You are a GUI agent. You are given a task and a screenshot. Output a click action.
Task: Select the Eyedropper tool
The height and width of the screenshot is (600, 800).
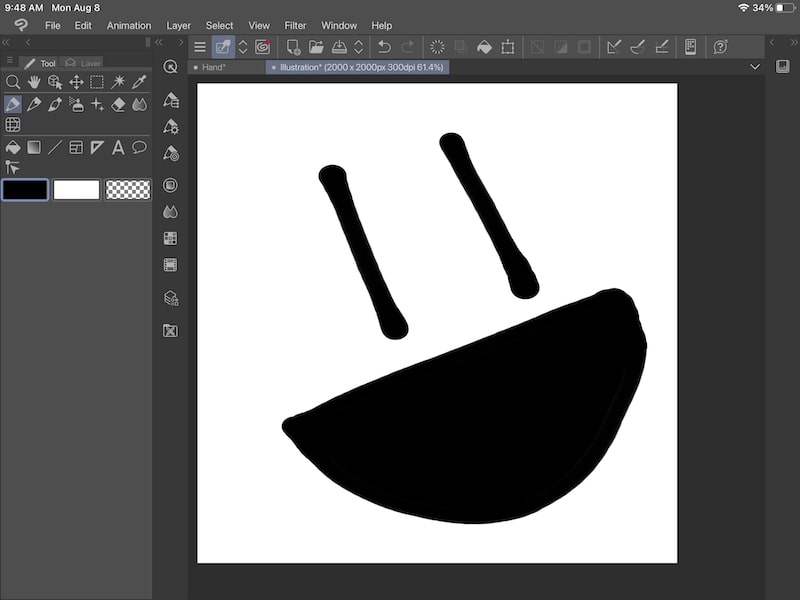click(137, 82)
